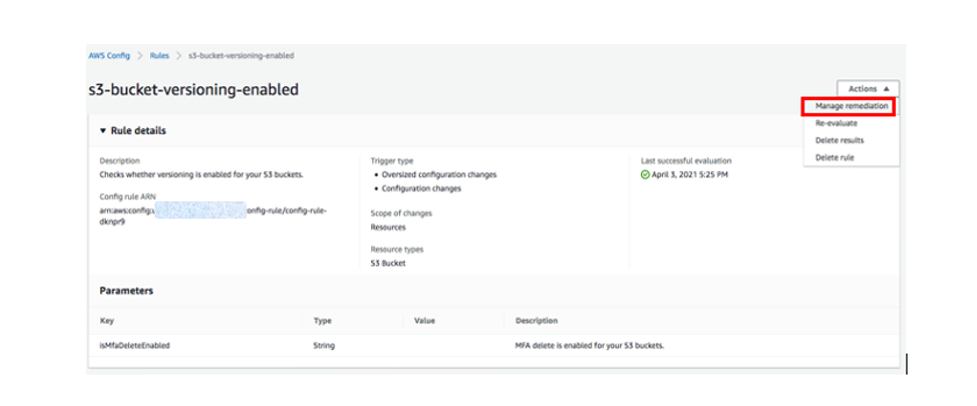Click Oversized configuration changes trigger type

point(439,174)
